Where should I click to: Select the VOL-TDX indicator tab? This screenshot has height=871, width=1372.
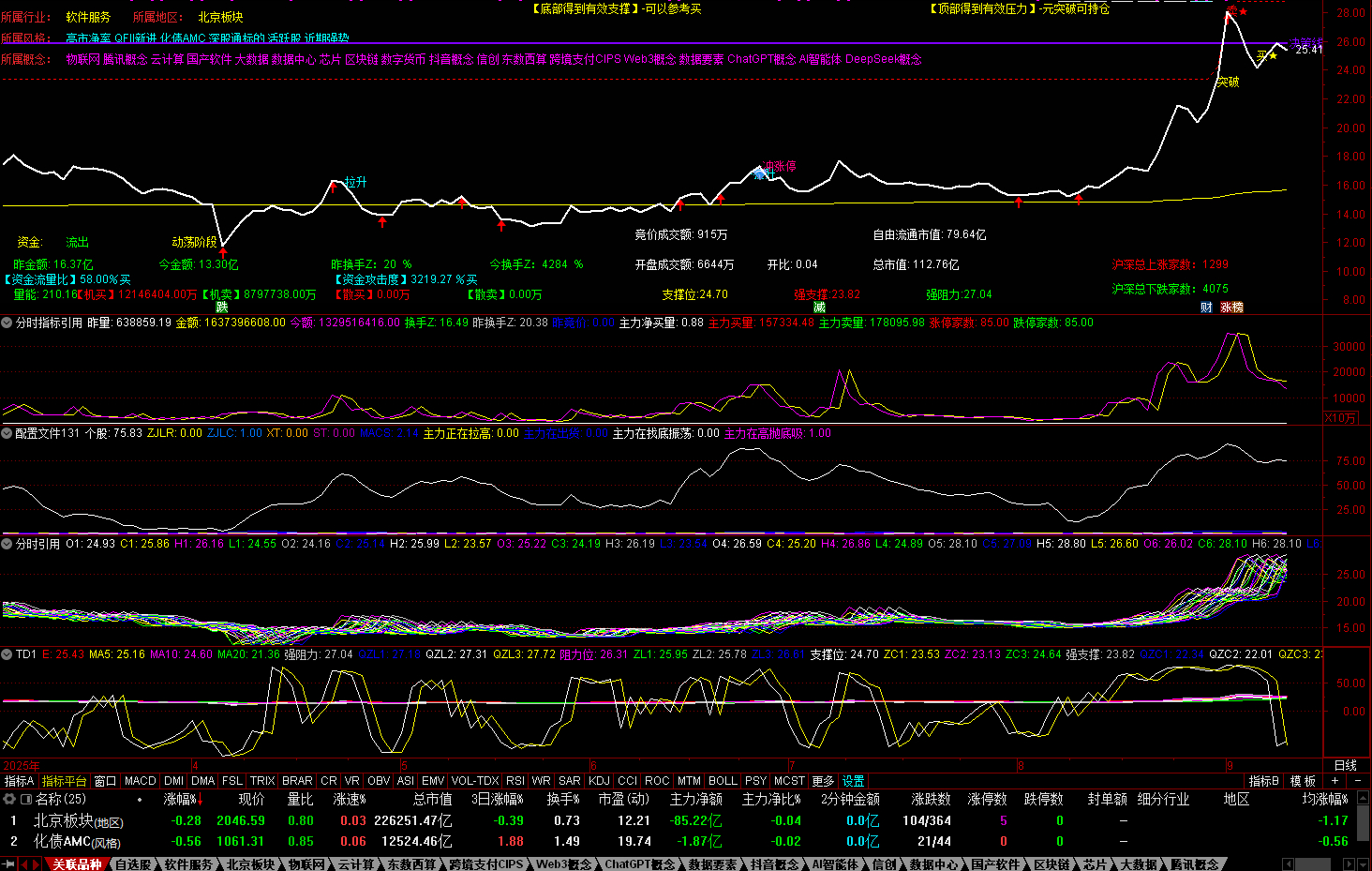click(x=475, y=781)
